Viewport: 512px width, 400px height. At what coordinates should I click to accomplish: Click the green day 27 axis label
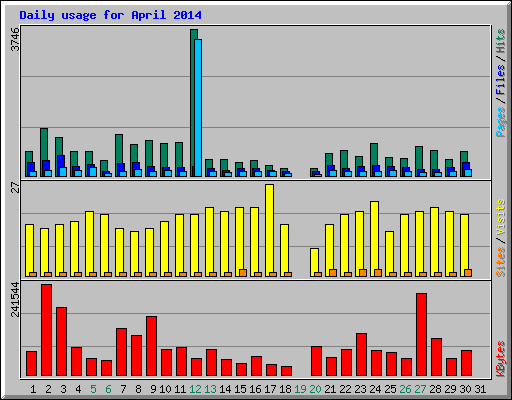420,389
